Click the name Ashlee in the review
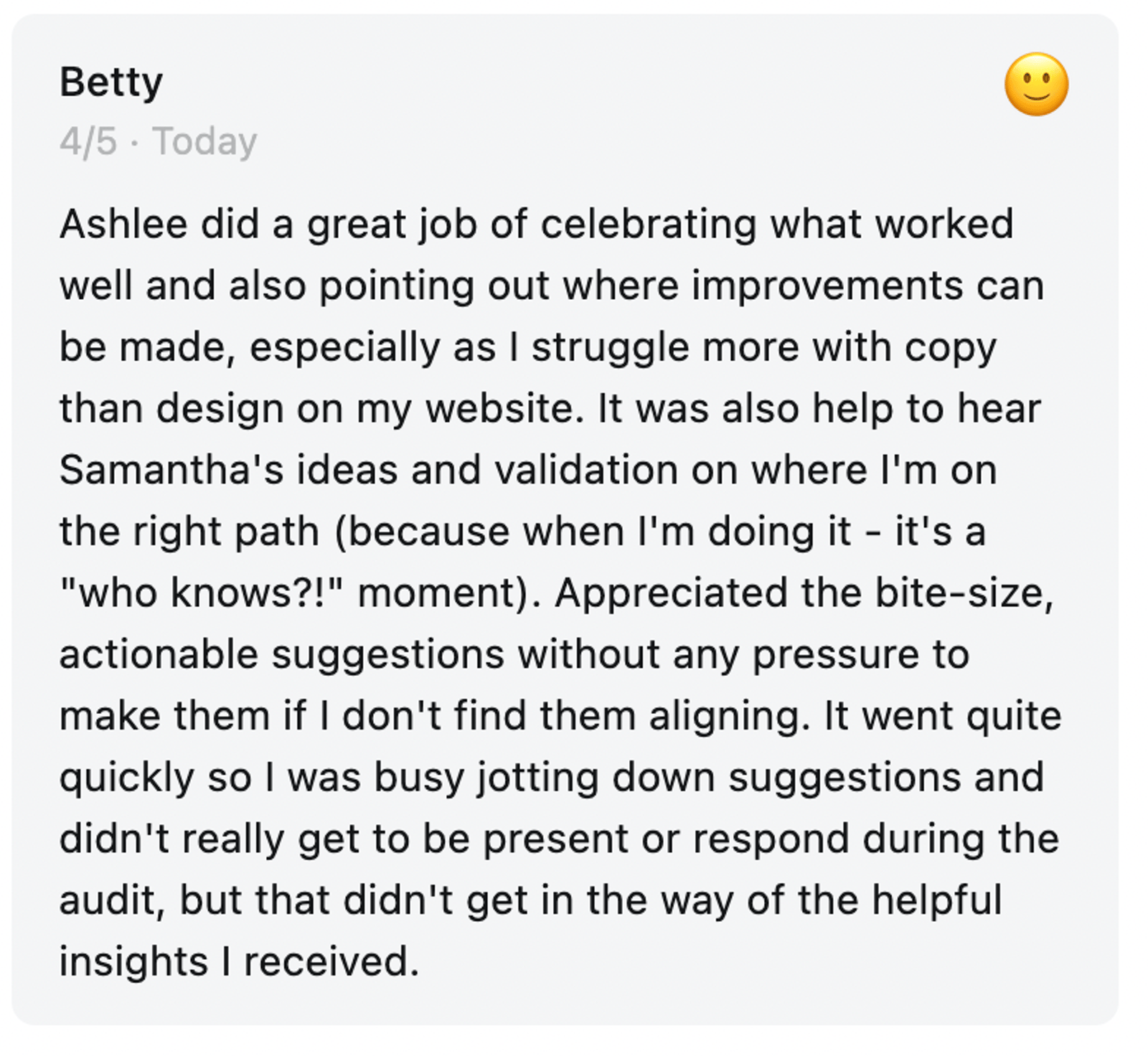This screenshot has height=1056, width=1148. coord(123,225)
